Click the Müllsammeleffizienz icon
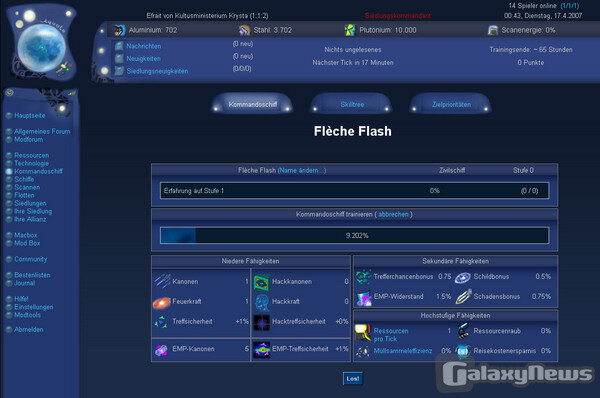Screen dimensions: 600x398 pyautogui.click(x=363, y=351)
